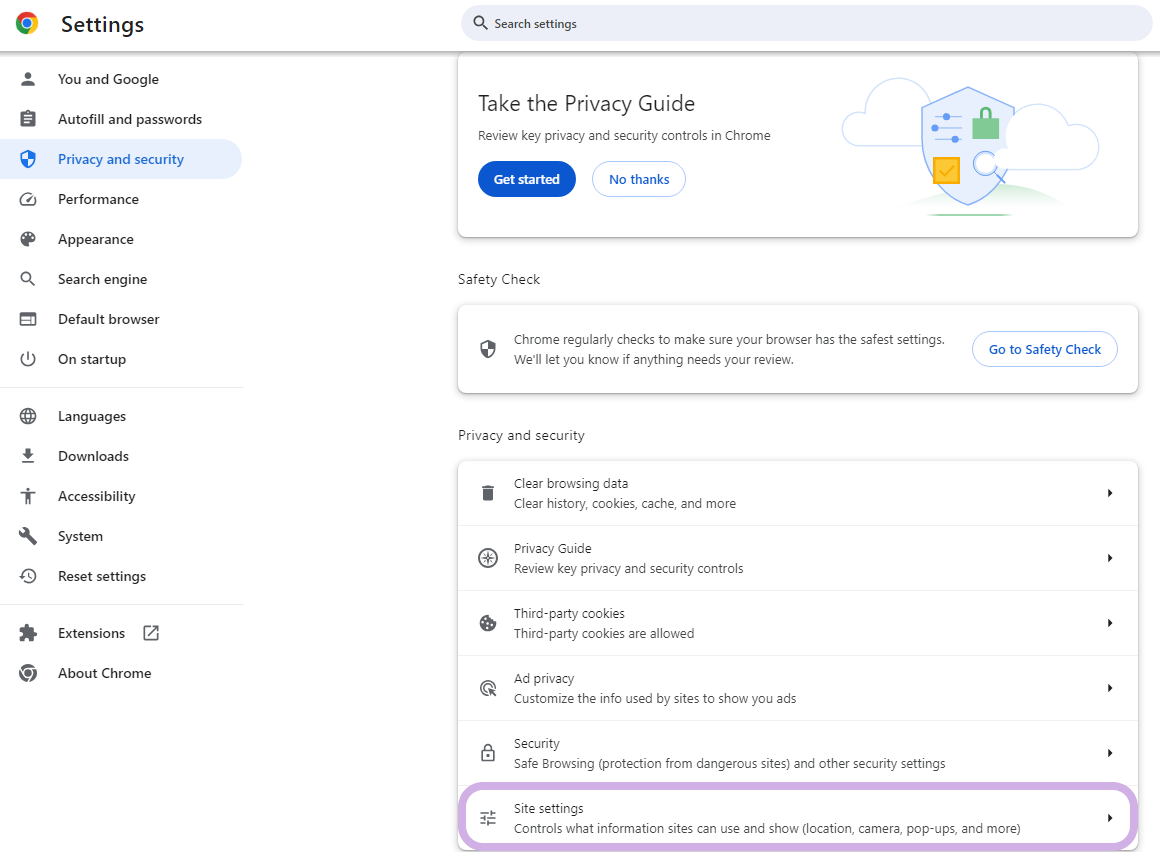Click the Settings page title
Viewport: 1160px width, 852px height.
(x=102, y=24)
